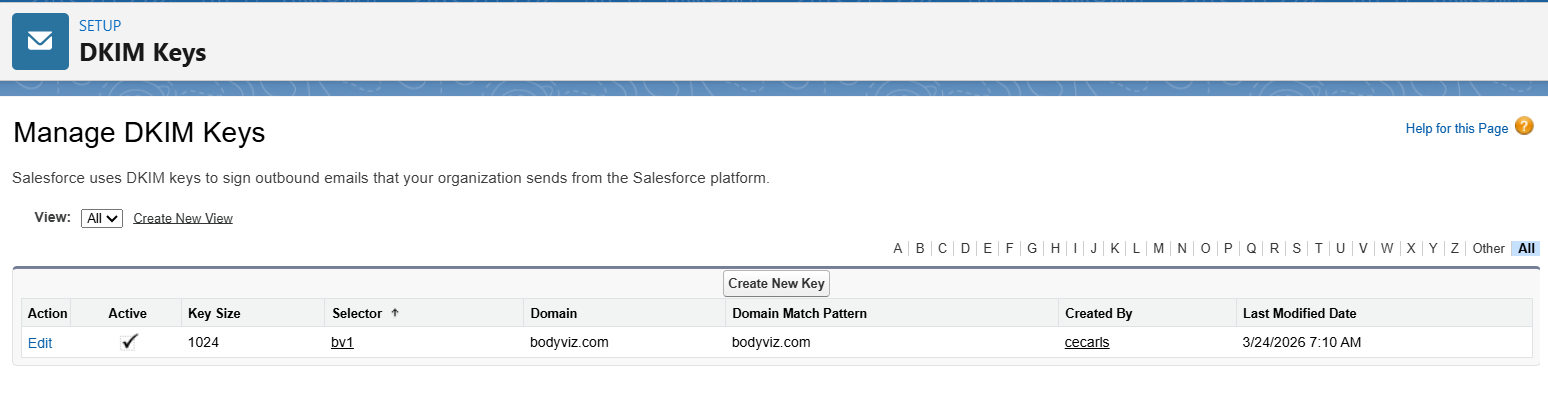
Task: Click bodyviz.com in Domain Match Pattern column
Action: (771, 342)
